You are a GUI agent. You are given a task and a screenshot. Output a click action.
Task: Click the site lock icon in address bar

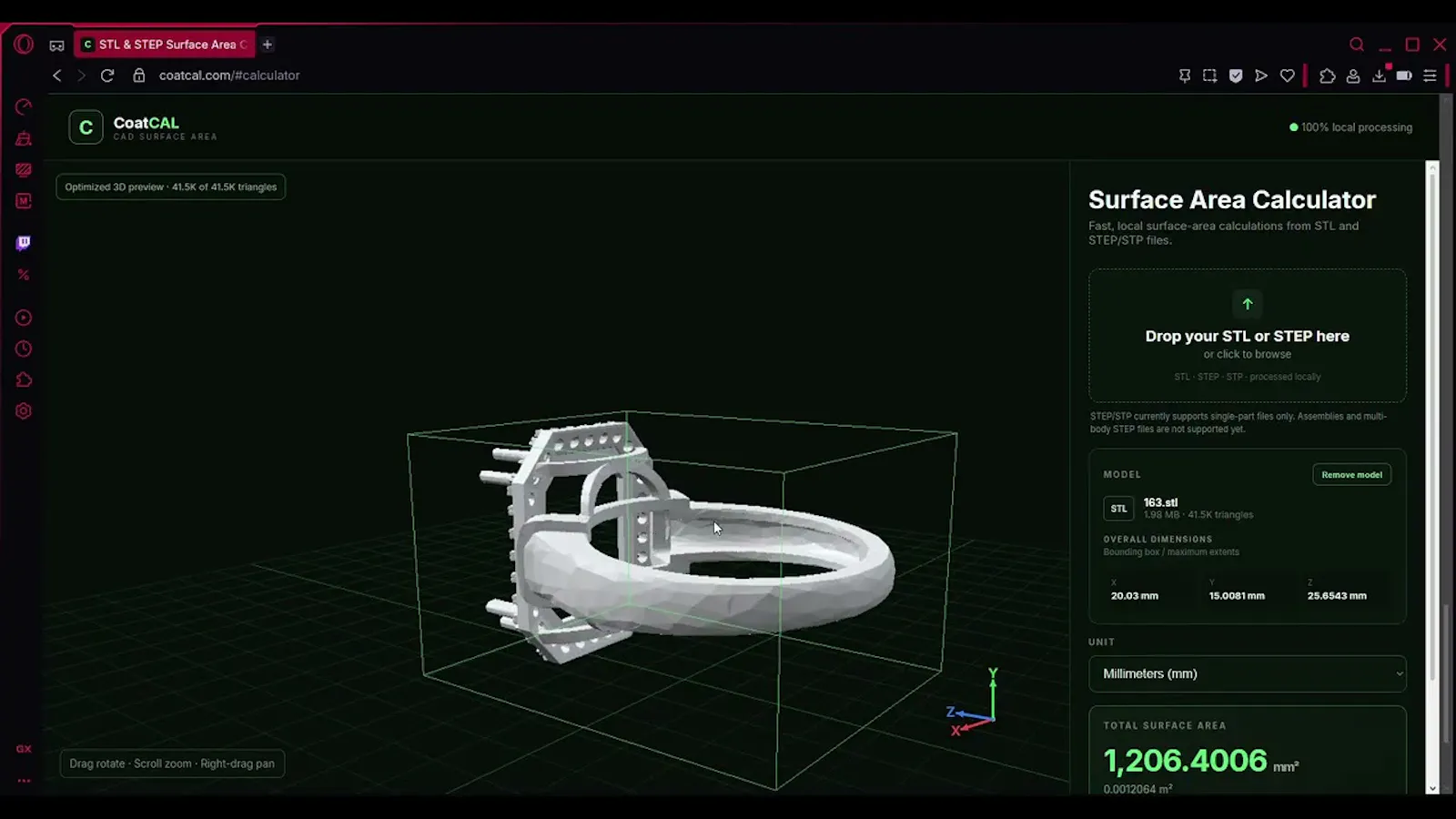[139, 76]
